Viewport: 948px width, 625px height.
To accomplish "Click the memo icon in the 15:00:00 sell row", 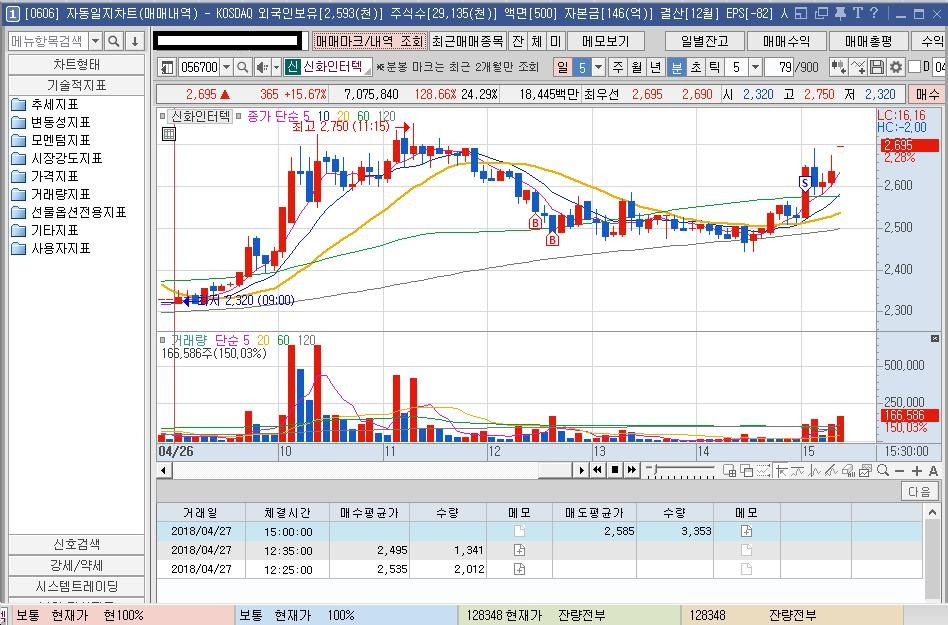I will click(x=747, y=531).
